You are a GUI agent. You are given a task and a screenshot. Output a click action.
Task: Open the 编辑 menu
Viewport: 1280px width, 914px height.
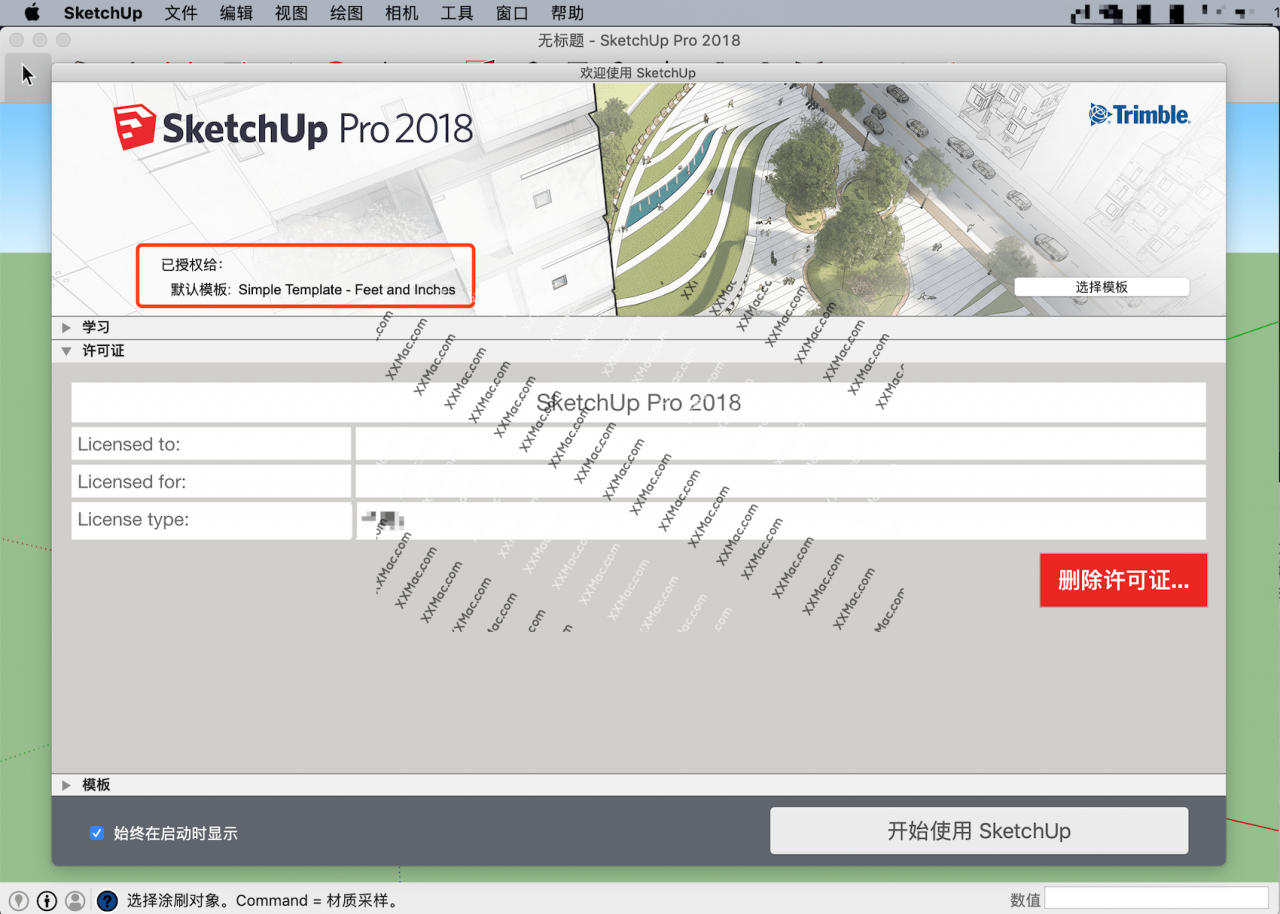coord(236,13)
